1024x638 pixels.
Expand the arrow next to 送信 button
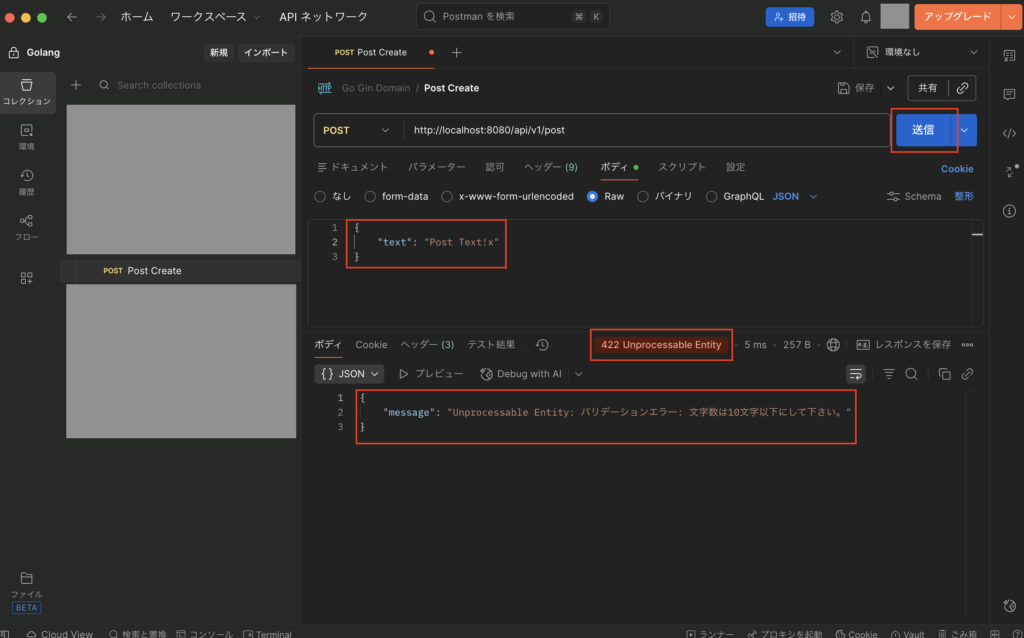point(964,130)
